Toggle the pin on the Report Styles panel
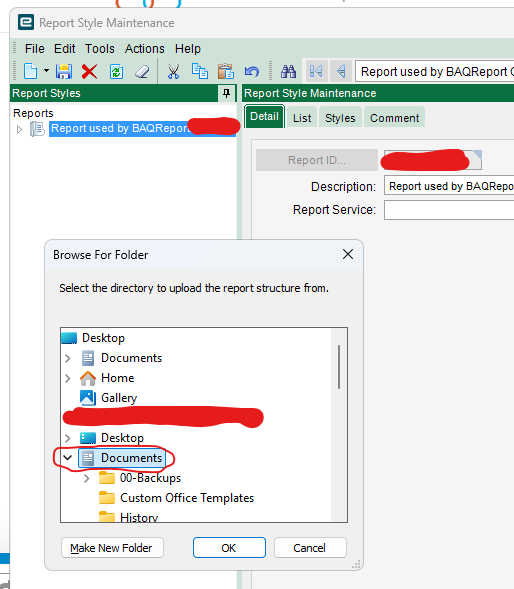The height and width of the screenshot is (589, 514). (x=226, y=93)
